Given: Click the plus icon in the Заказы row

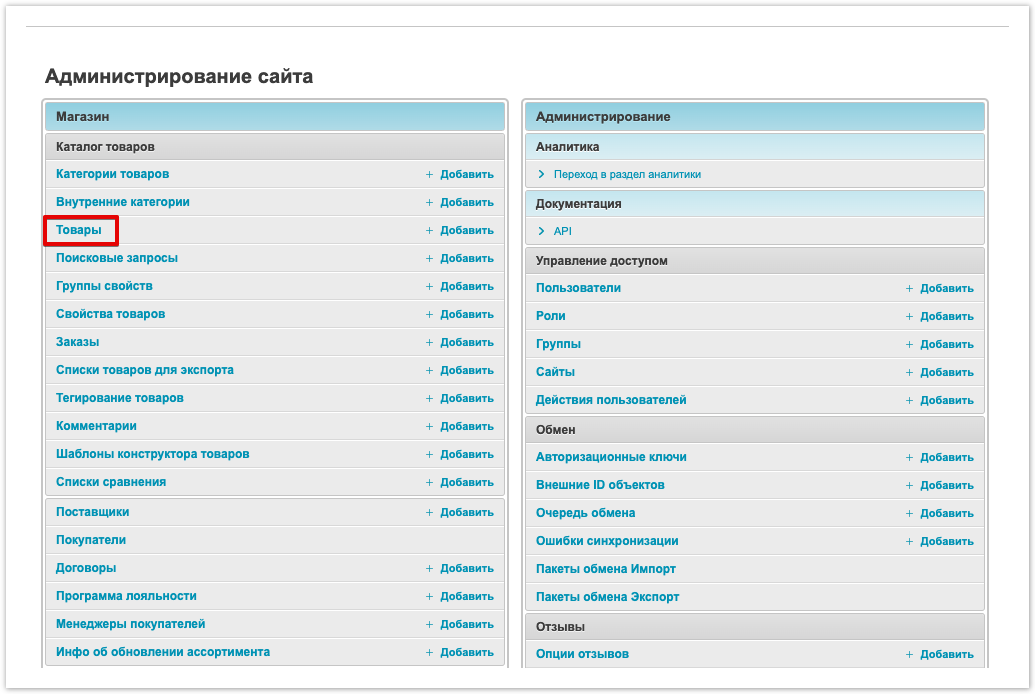Looking at the screenshot, I should coord(430,342).
